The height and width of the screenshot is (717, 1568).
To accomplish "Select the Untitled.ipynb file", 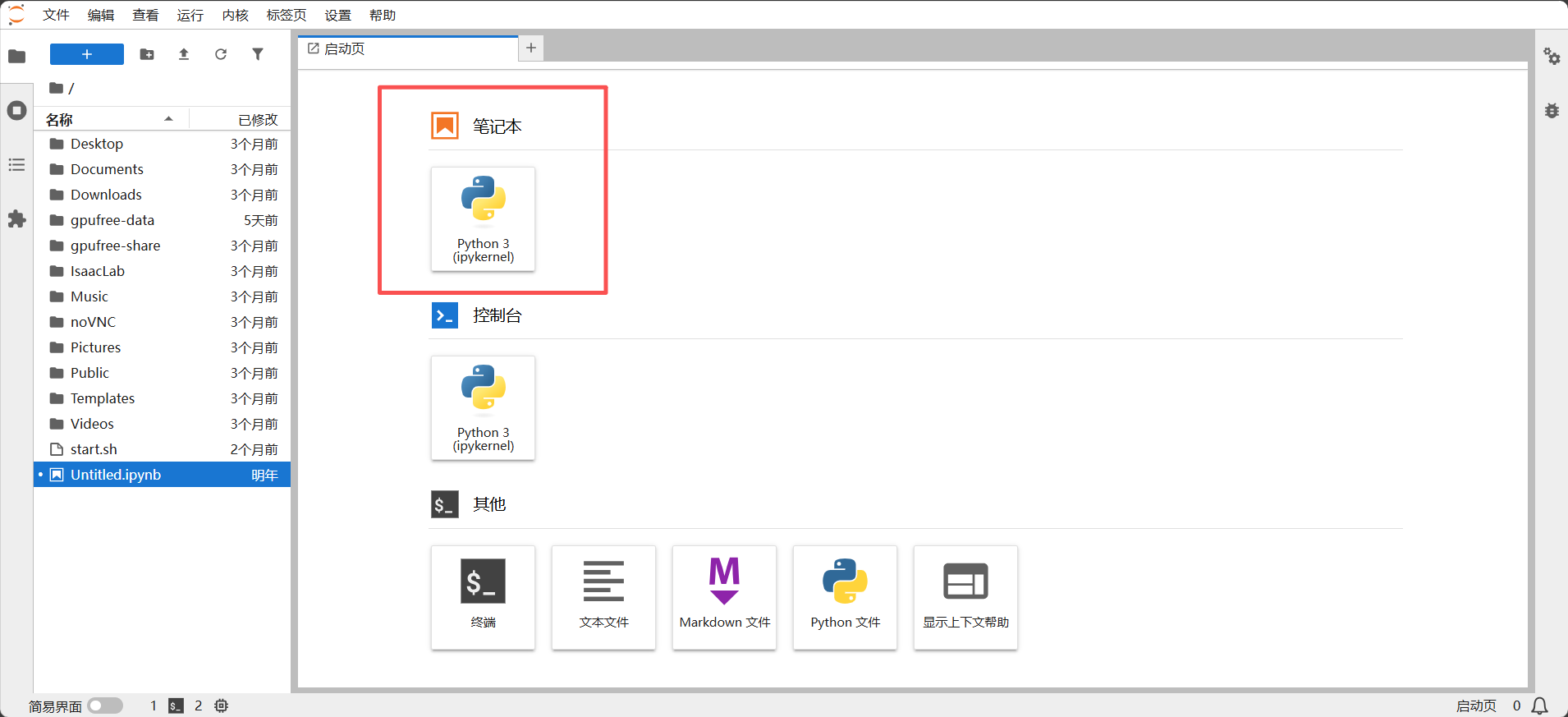I will coord(116,475).
